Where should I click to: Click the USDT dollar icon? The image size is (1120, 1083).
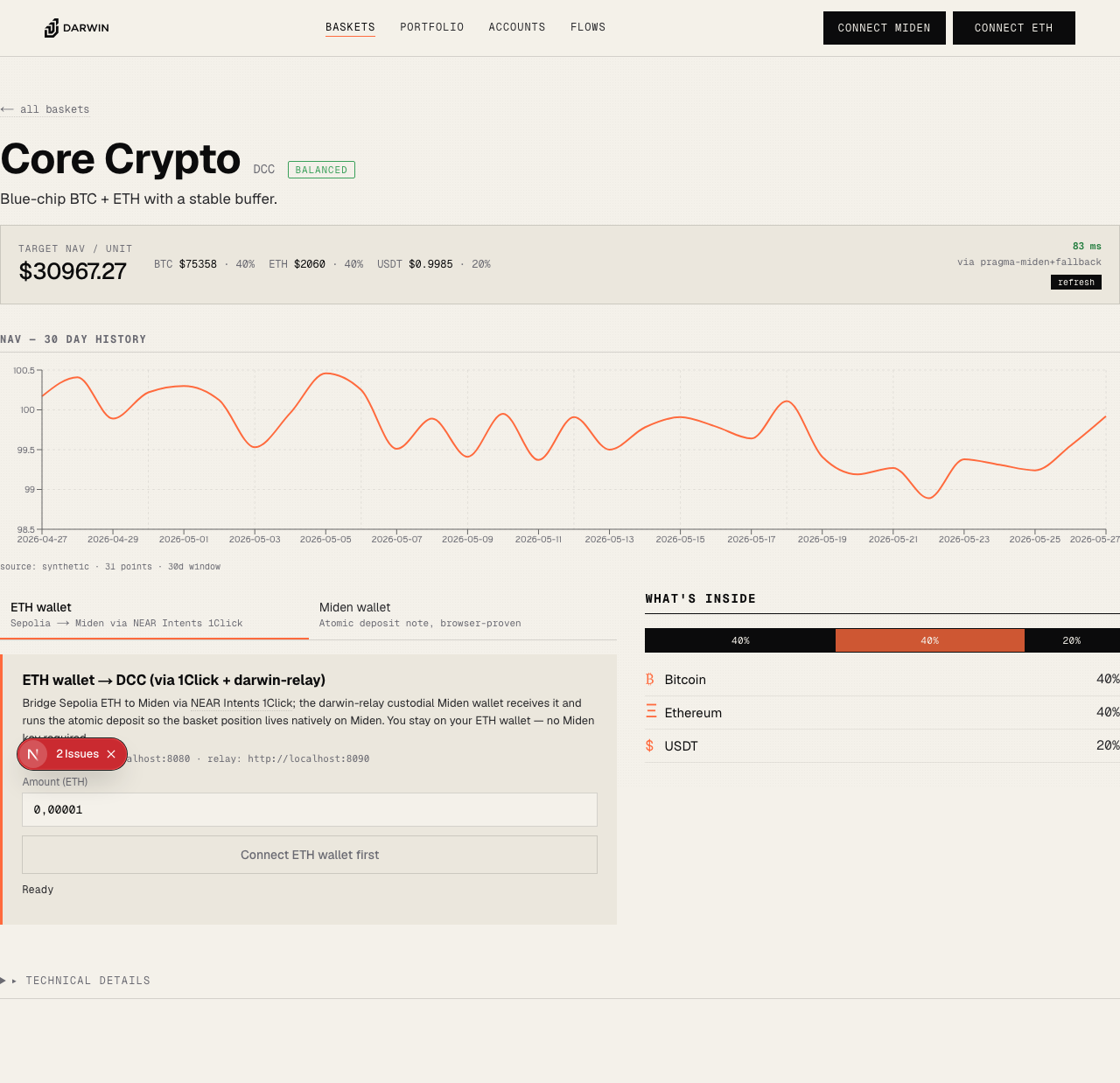[x=649, y=745]
